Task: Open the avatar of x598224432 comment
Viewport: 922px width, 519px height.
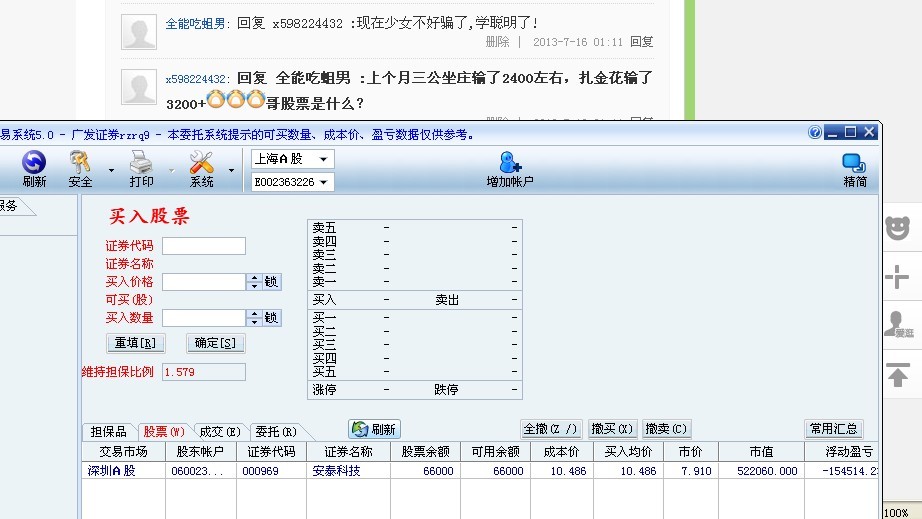Action: click(139, 87)
